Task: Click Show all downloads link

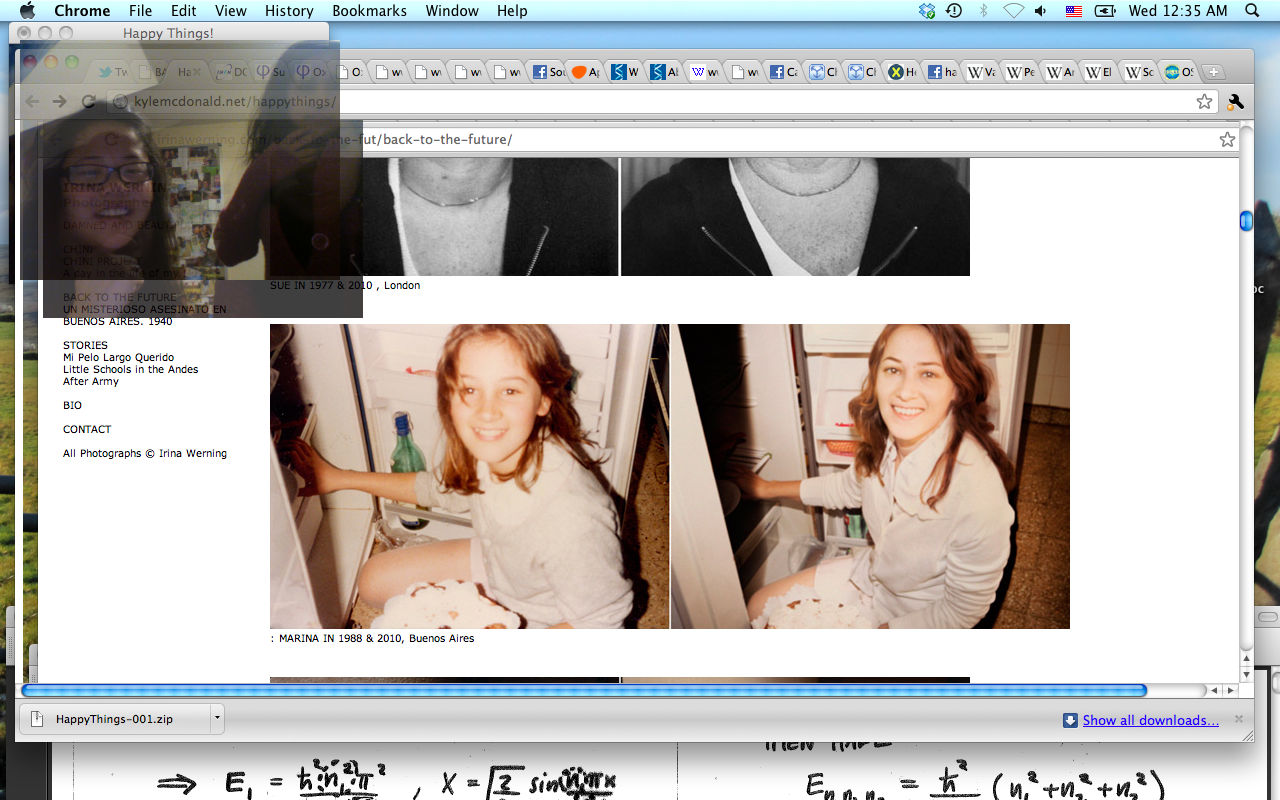Action: click(1150, 720)
